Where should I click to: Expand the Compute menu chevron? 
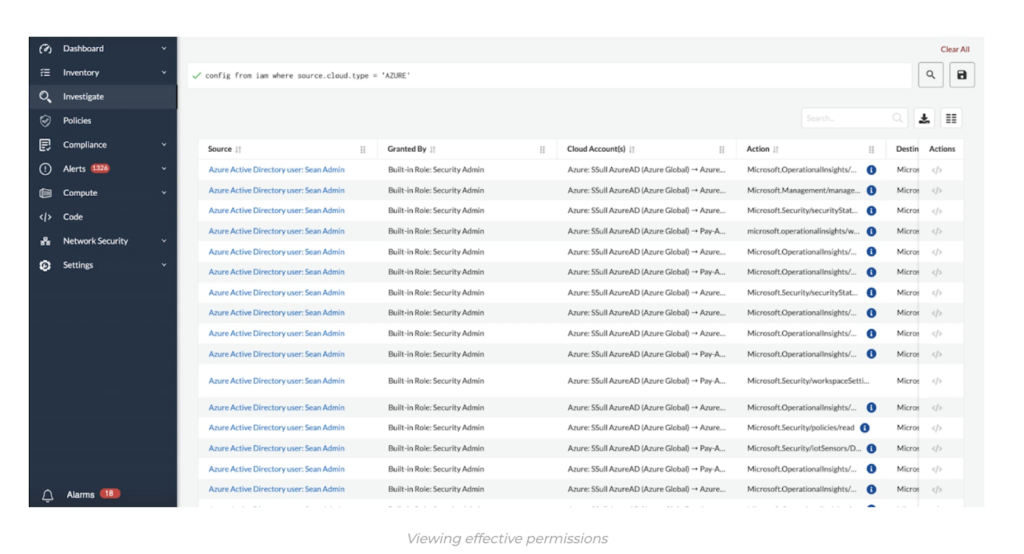tap(164, 193)
